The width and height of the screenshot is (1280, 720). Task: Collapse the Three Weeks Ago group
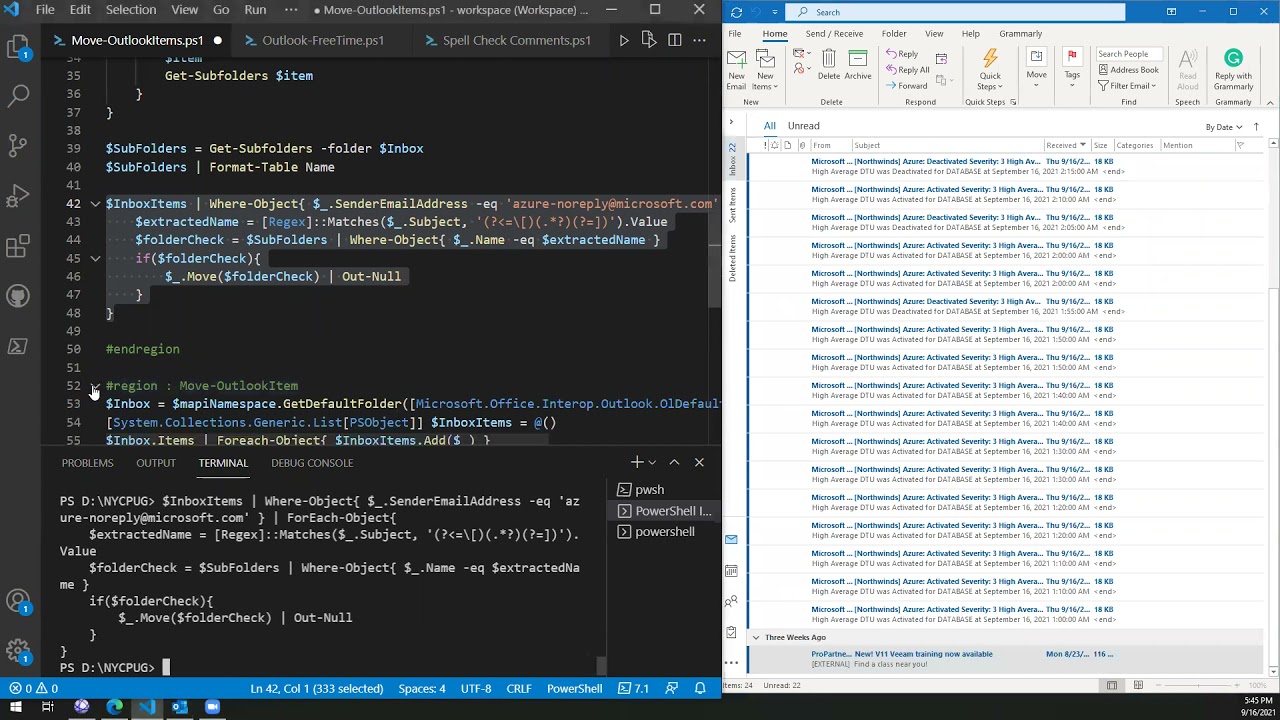pyautogui.click(x=756, y=637)
